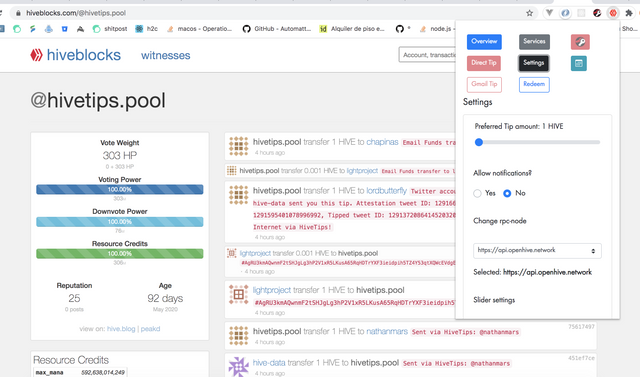Screen dimensions: 640x377
Task: Click the Resource Credits 100.00% green bar
Action: coord(120,253)
